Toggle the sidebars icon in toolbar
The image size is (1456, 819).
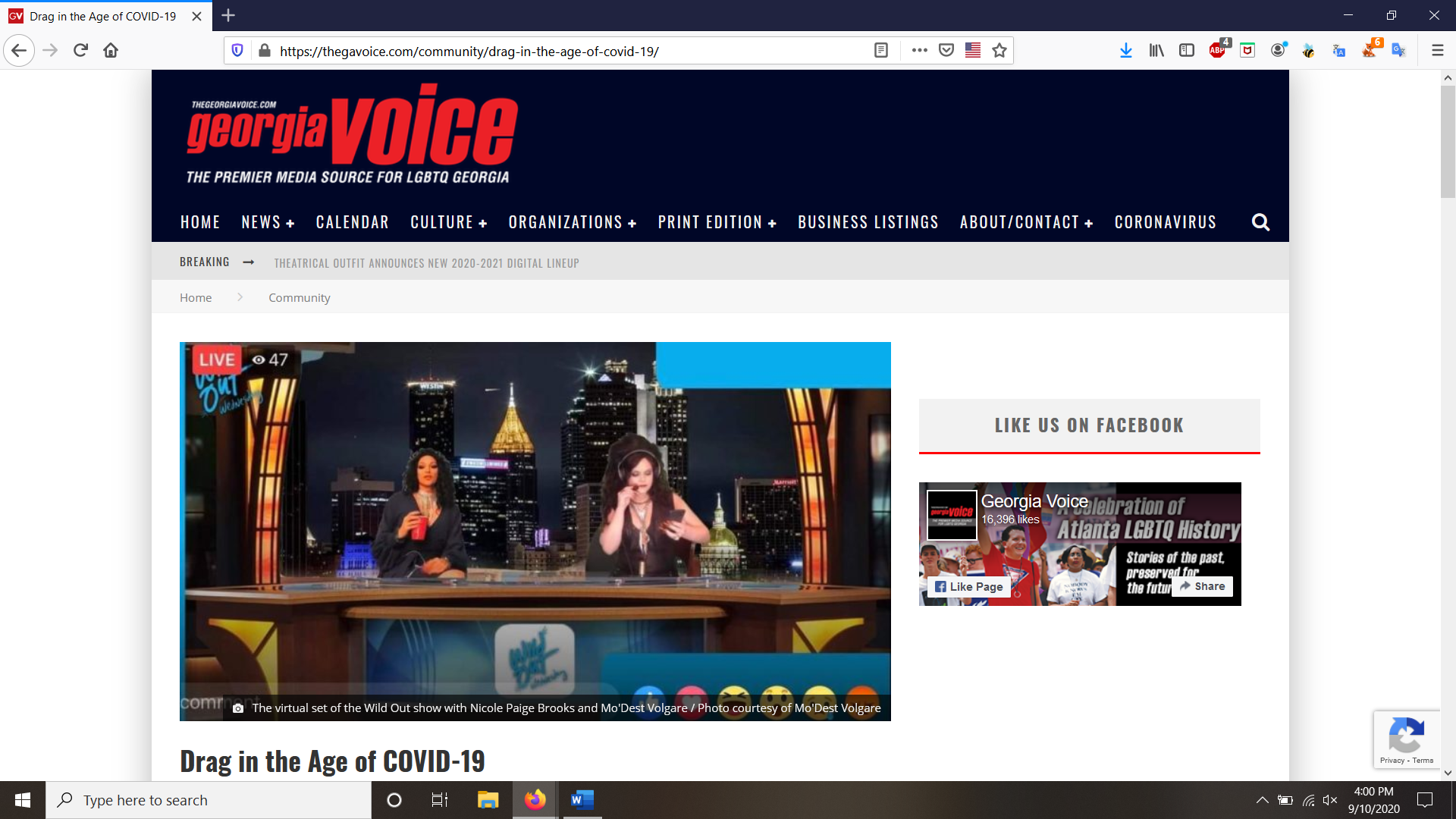pyautogui.click(x=1187, y=51)
